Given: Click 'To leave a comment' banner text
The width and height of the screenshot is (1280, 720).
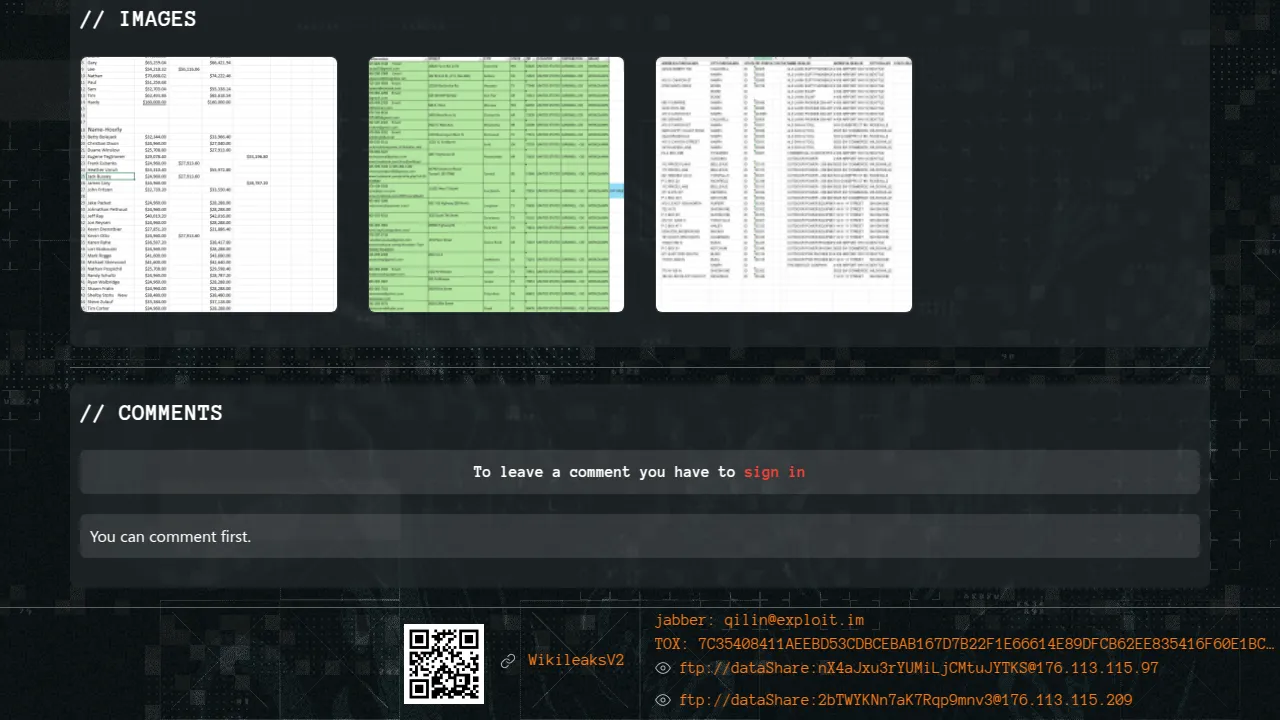Looking at the screenshot, I should (603, 472).
